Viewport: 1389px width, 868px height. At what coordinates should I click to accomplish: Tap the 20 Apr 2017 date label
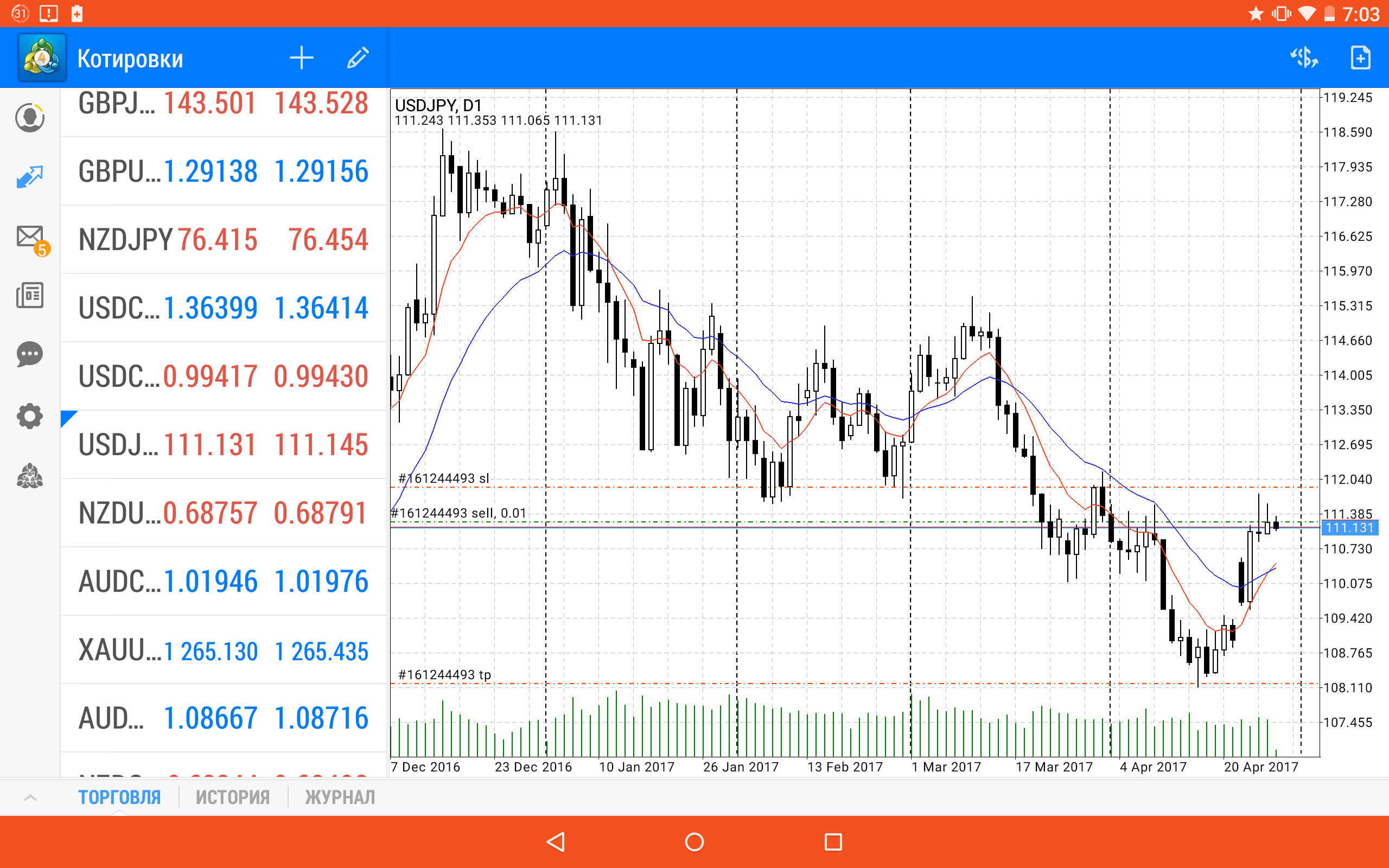pos(1261,767)
